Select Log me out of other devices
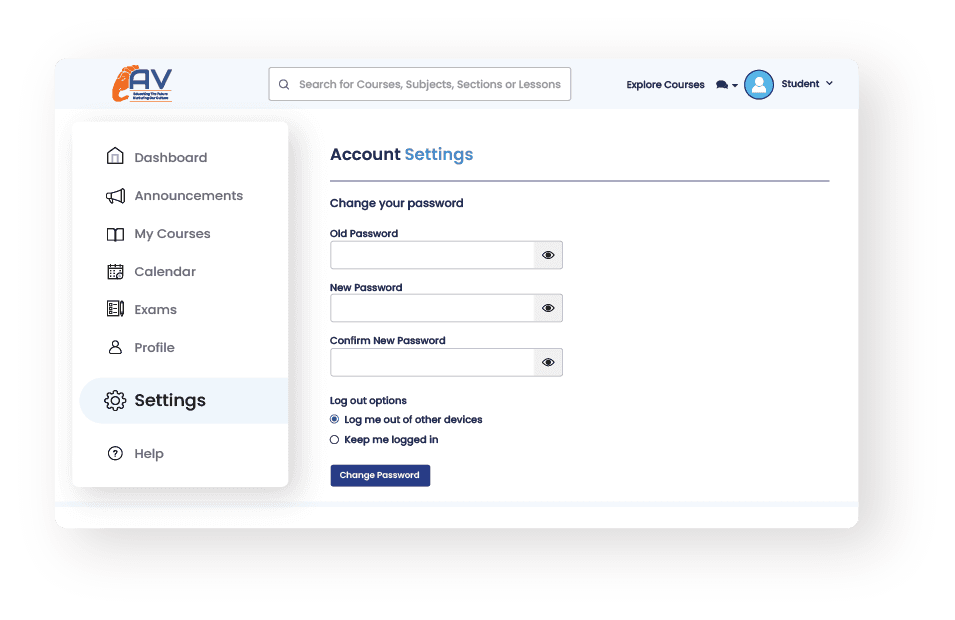955x620 pixels. (x=334, y=419)
